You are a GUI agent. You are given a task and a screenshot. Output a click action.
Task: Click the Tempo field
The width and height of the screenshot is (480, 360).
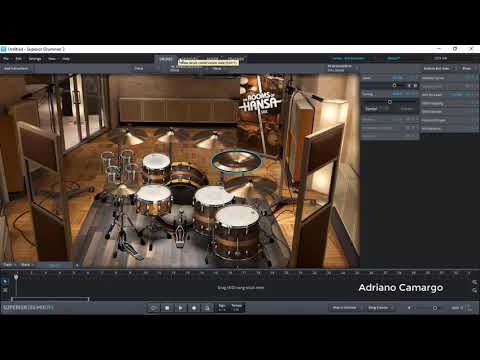(x=236, y=307)
